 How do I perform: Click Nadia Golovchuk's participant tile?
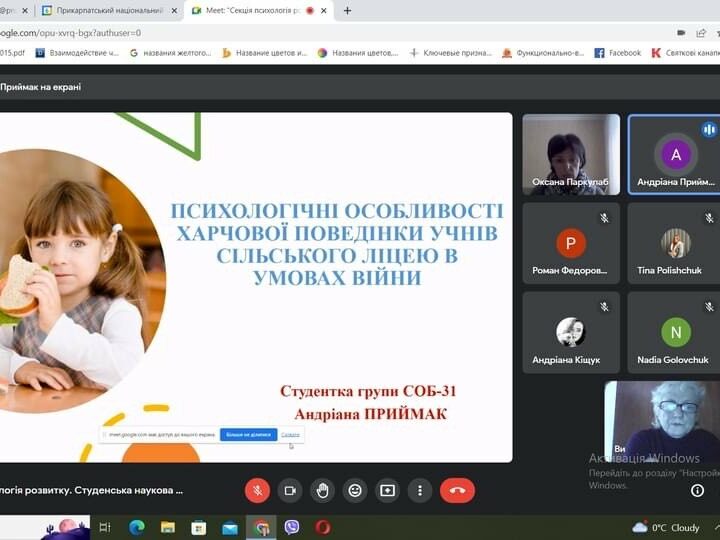676,332
